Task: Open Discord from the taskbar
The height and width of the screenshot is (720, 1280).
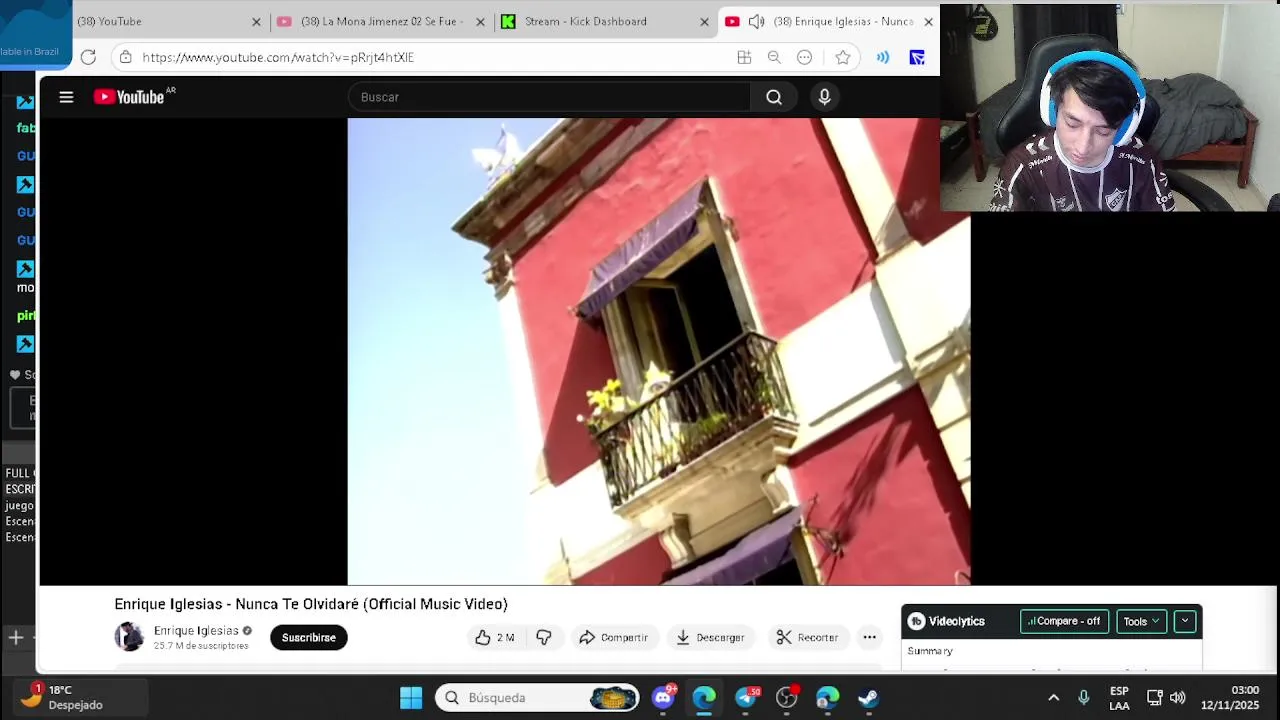Action: (664, 698)
